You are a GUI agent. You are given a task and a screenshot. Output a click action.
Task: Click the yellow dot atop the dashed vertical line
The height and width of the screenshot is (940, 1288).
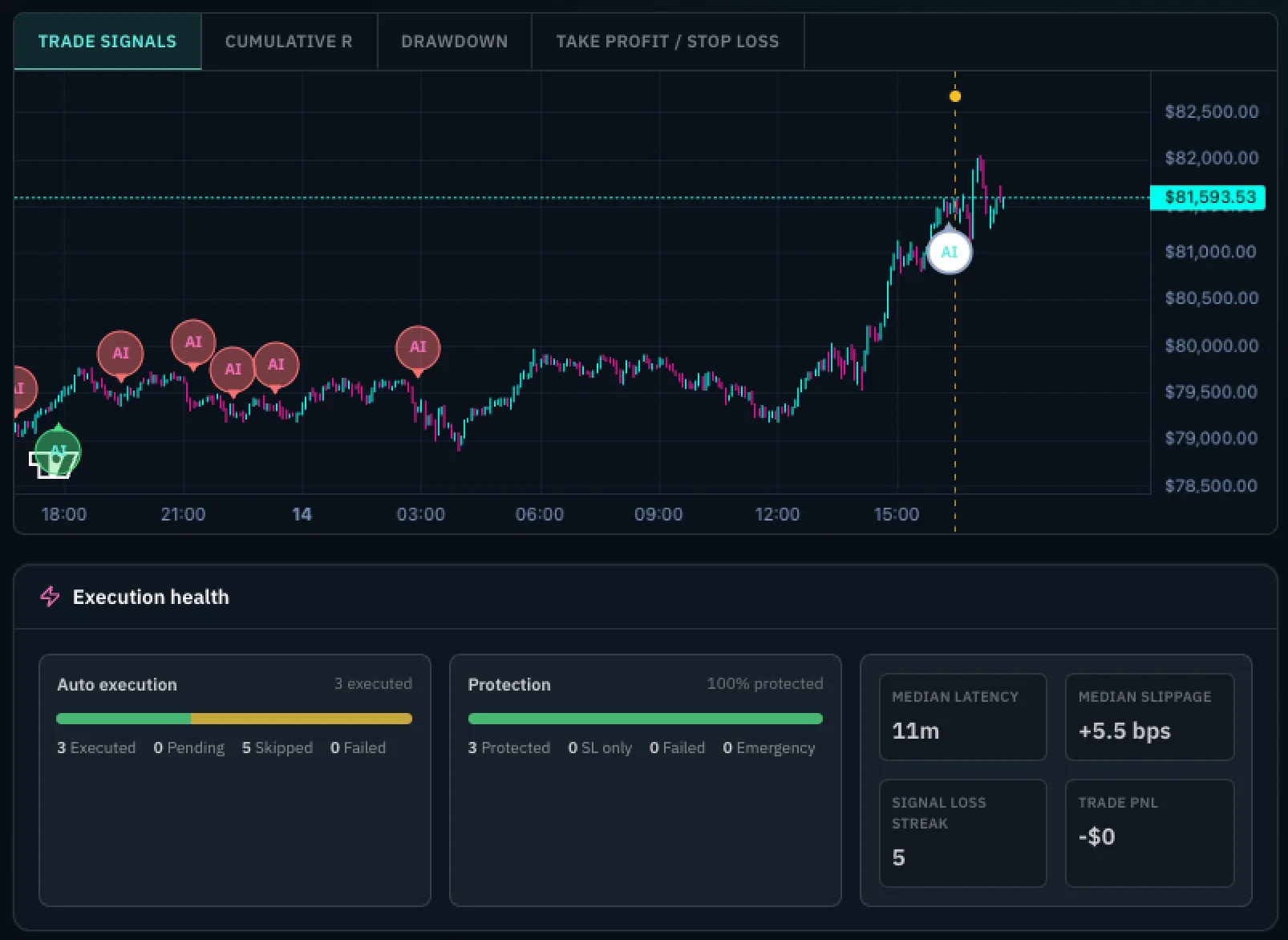pos(955,96)
